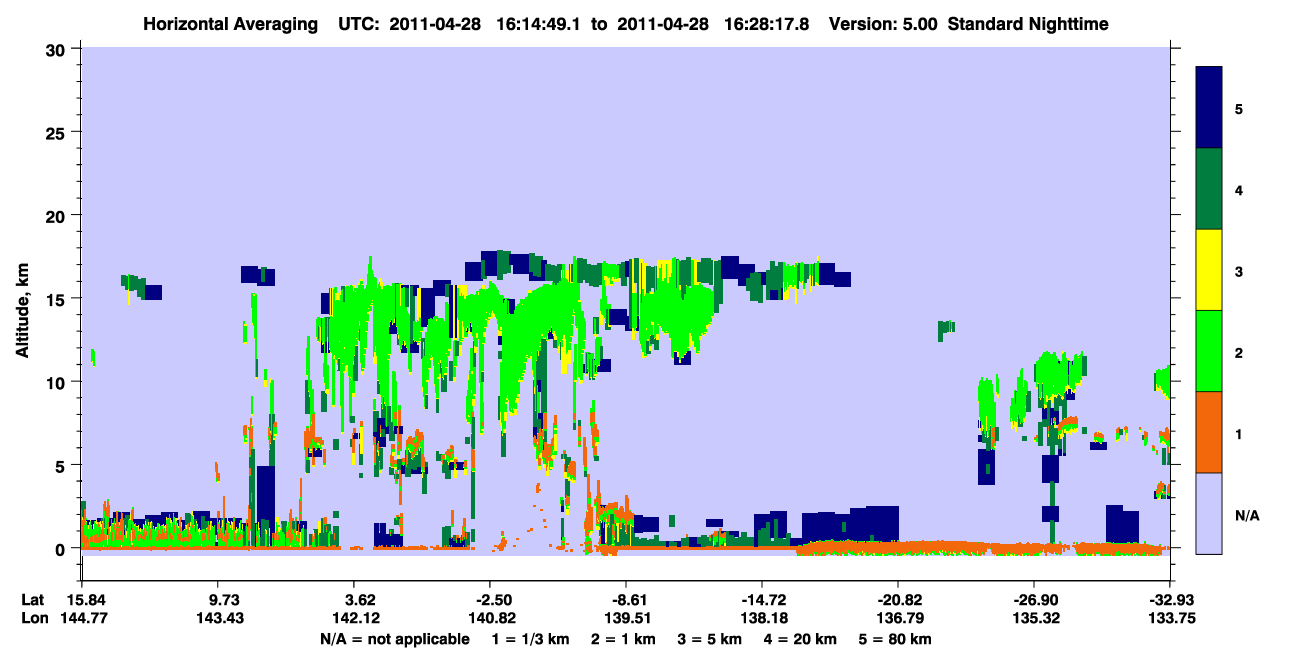Click latitude value 3.62
Image resolution: width=1300 pixels, height=667 pixels.
click(360, 600)
